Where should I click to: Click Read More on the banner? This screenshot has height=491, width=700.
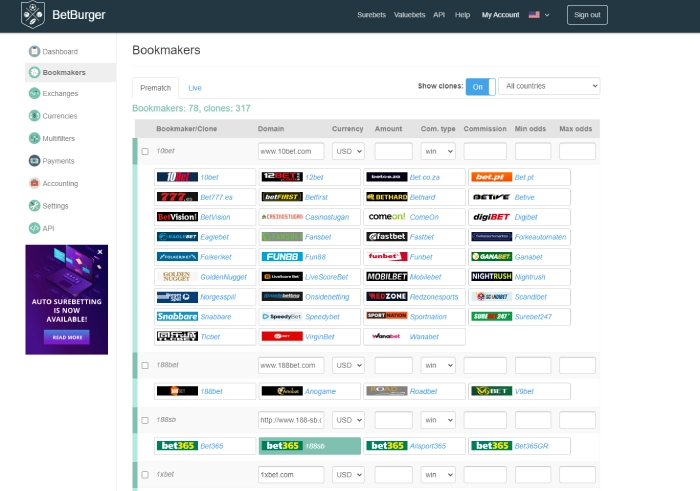coord(67,337)
